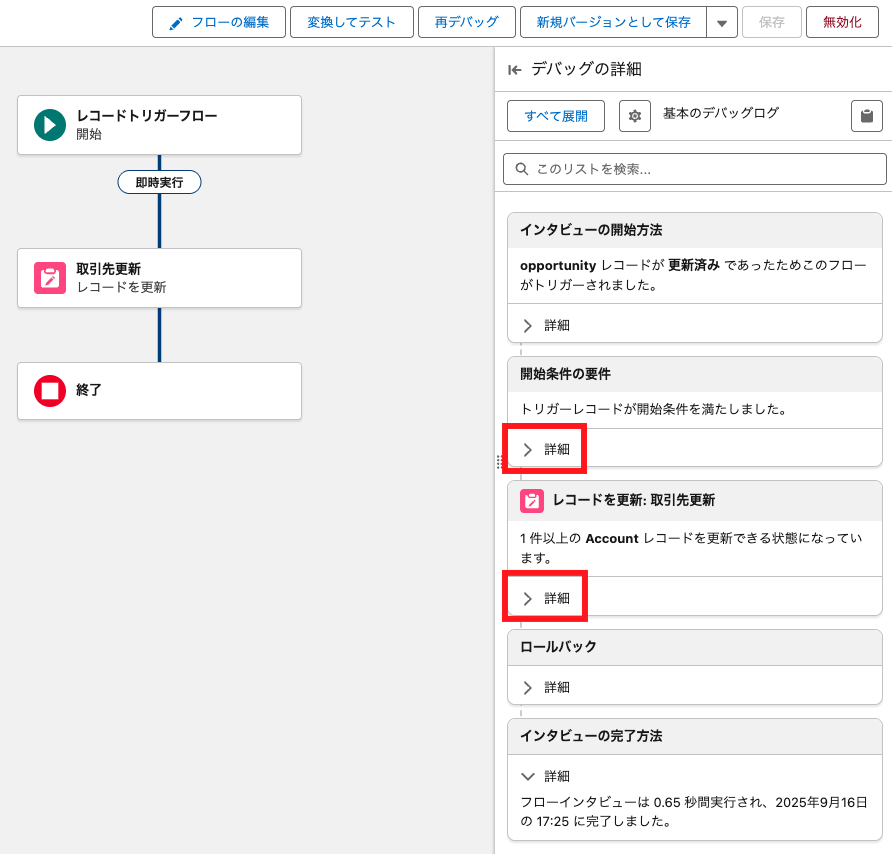892x854 pixels.
Task: Click the clipboard copy log icon
Action: tap(866, 116)
